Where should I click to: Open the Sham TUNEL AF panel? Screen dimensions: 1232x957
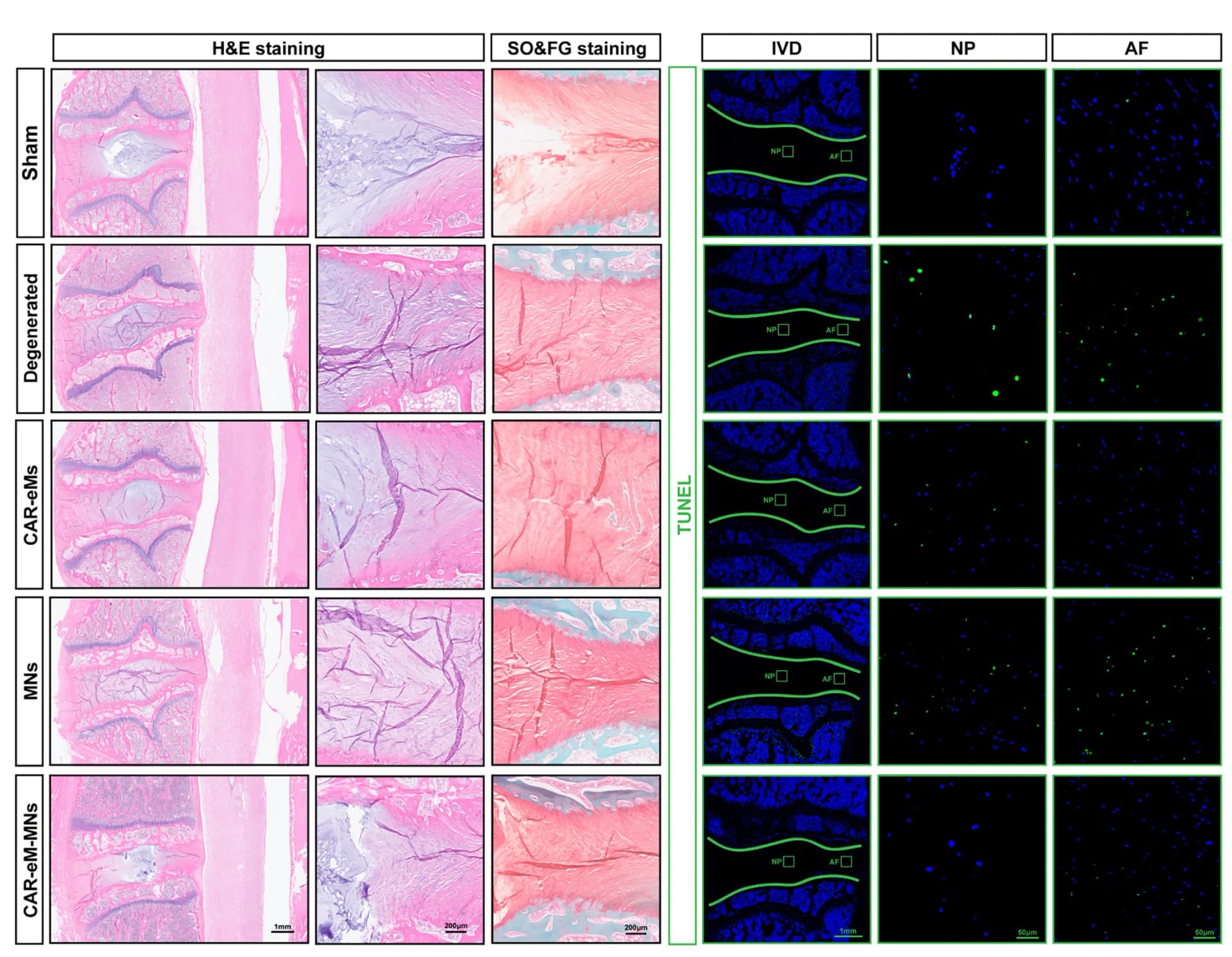[1137, 153]
